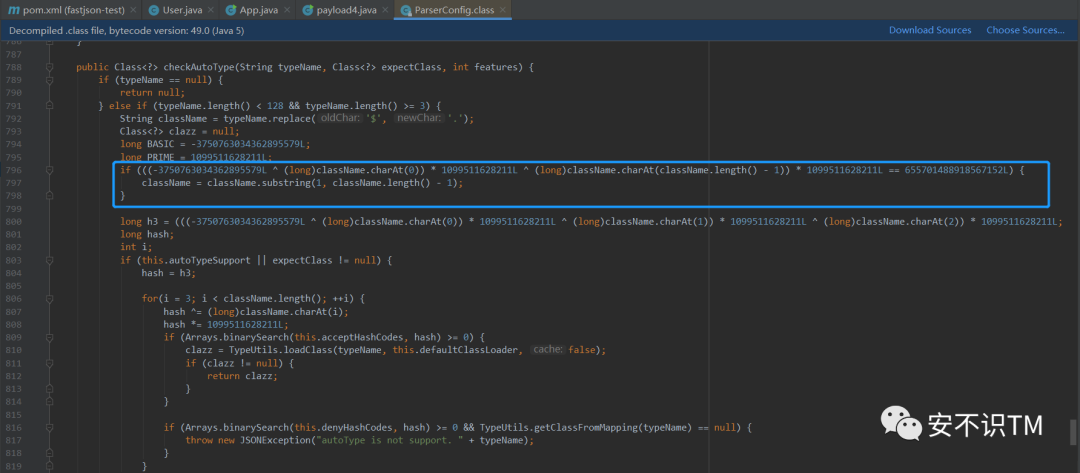Select the App.java tab
Screen dimensions: 1080x473
coord(256,10)
